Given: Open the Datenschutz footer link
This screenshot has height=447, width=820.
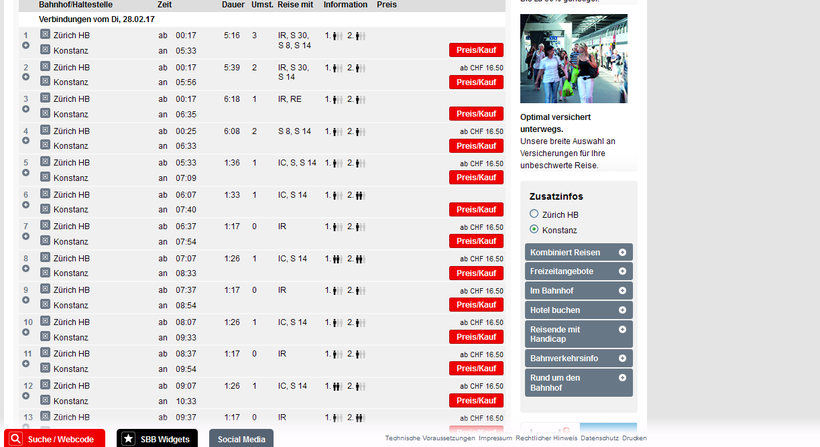Looking at the screenshot, I should [599, 438].
